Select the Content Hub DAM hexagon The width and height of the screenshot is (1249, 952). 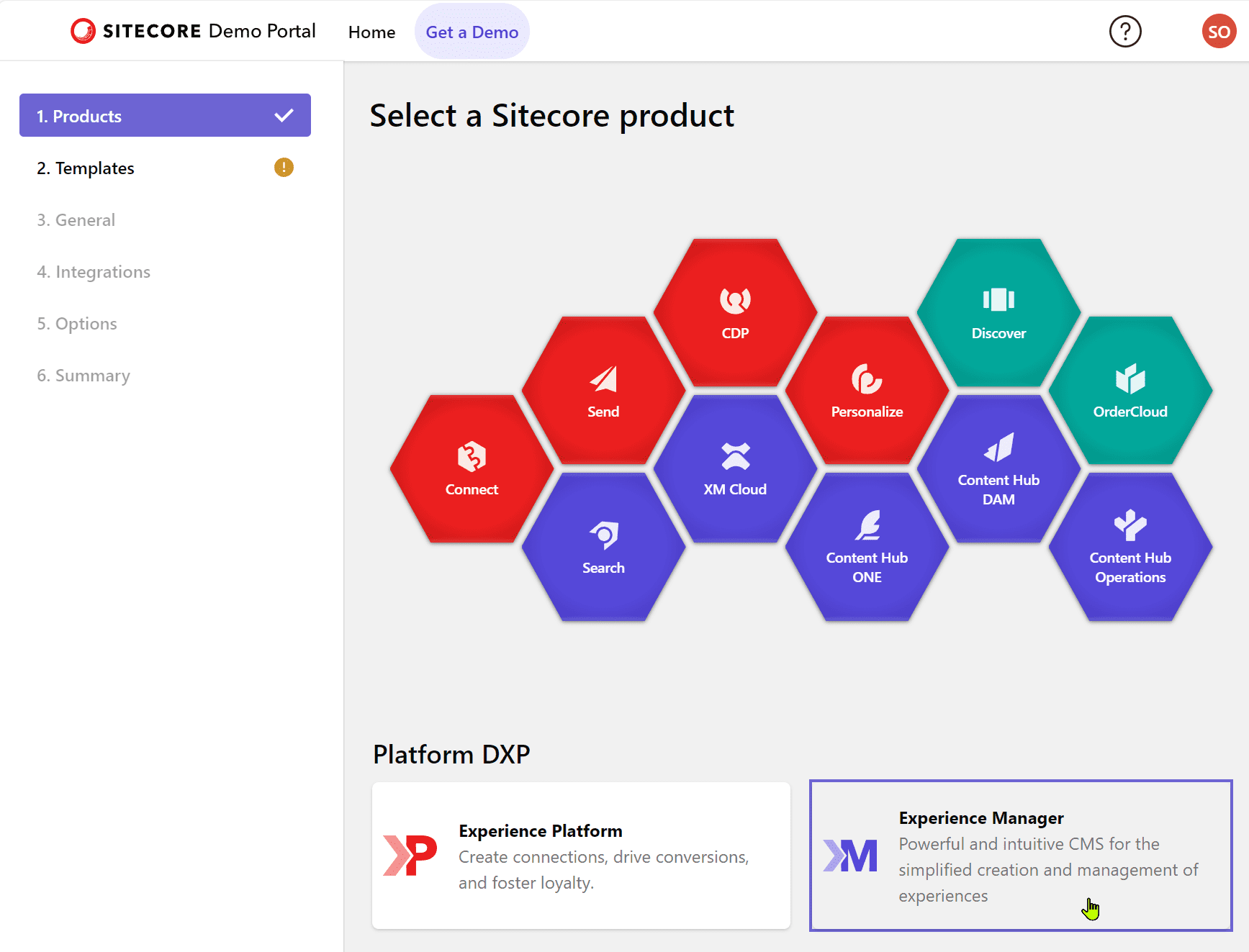pyautogui.click(x=998, y=469)
